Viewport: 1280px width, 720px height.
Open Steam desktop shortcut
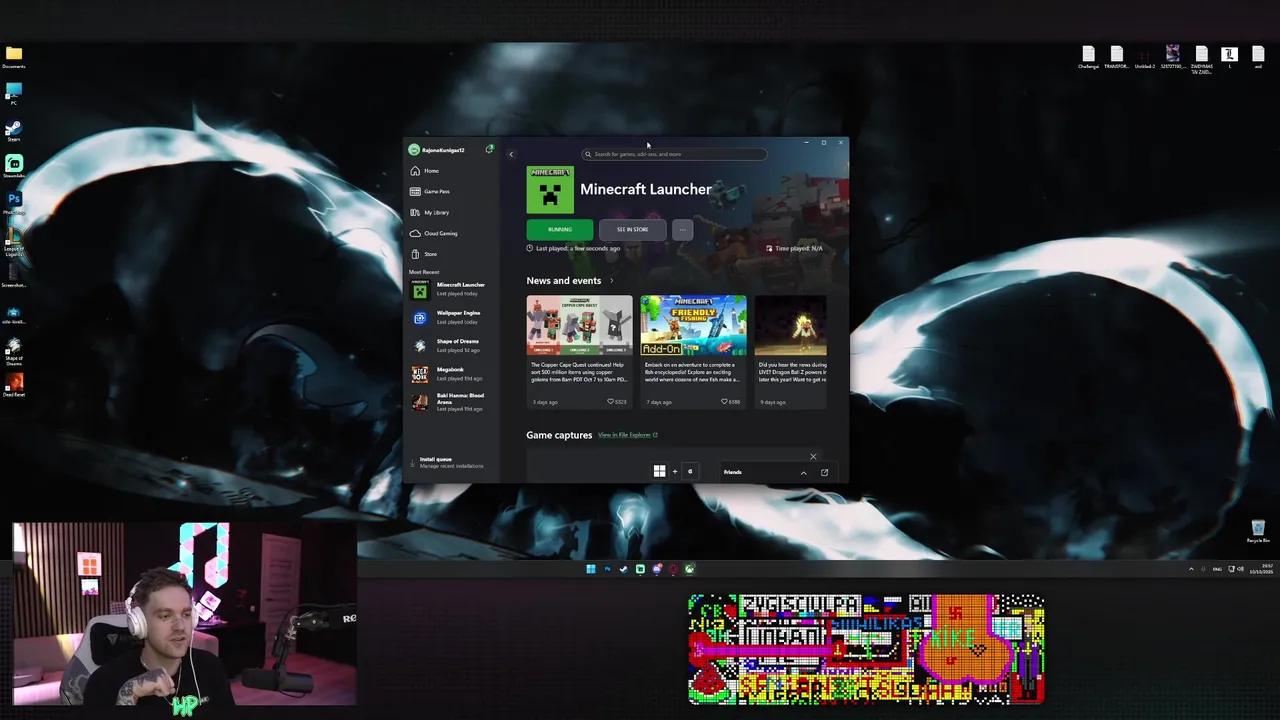pos(14,132)
